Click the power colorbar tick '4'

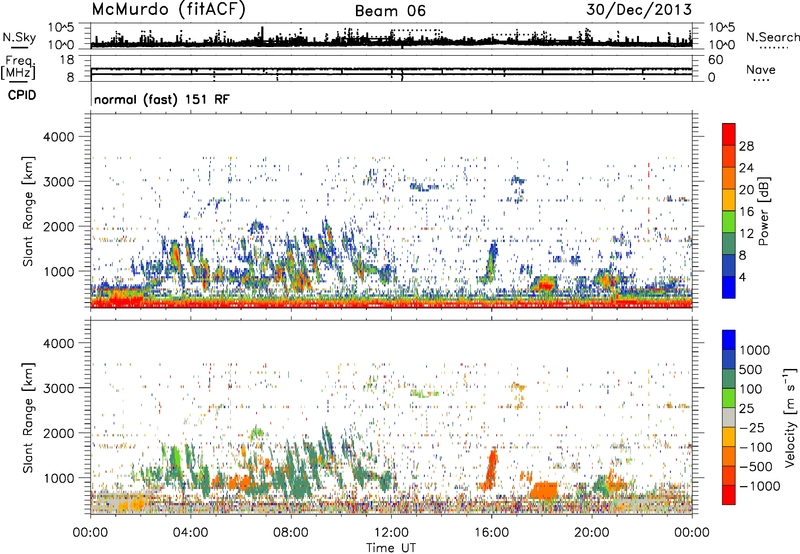(x=742, y=277)
